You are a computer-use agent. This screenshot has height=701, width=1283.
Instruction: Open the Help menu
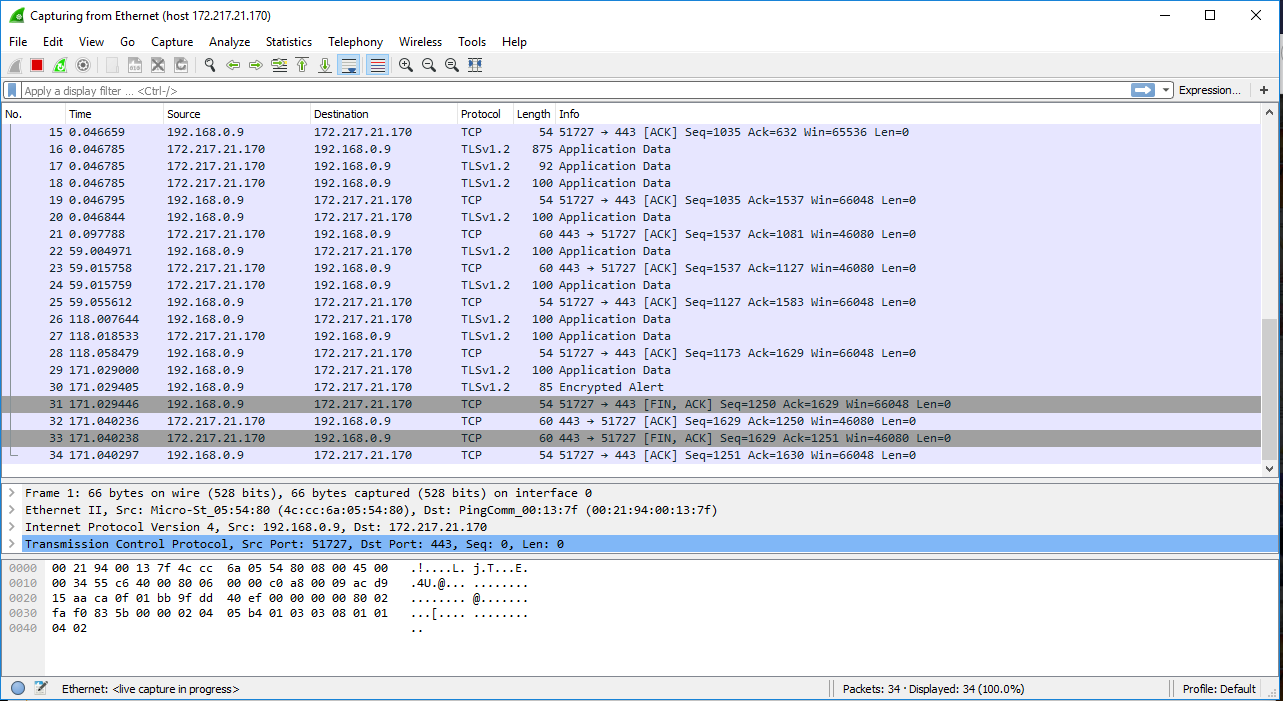tap(514, 42)
